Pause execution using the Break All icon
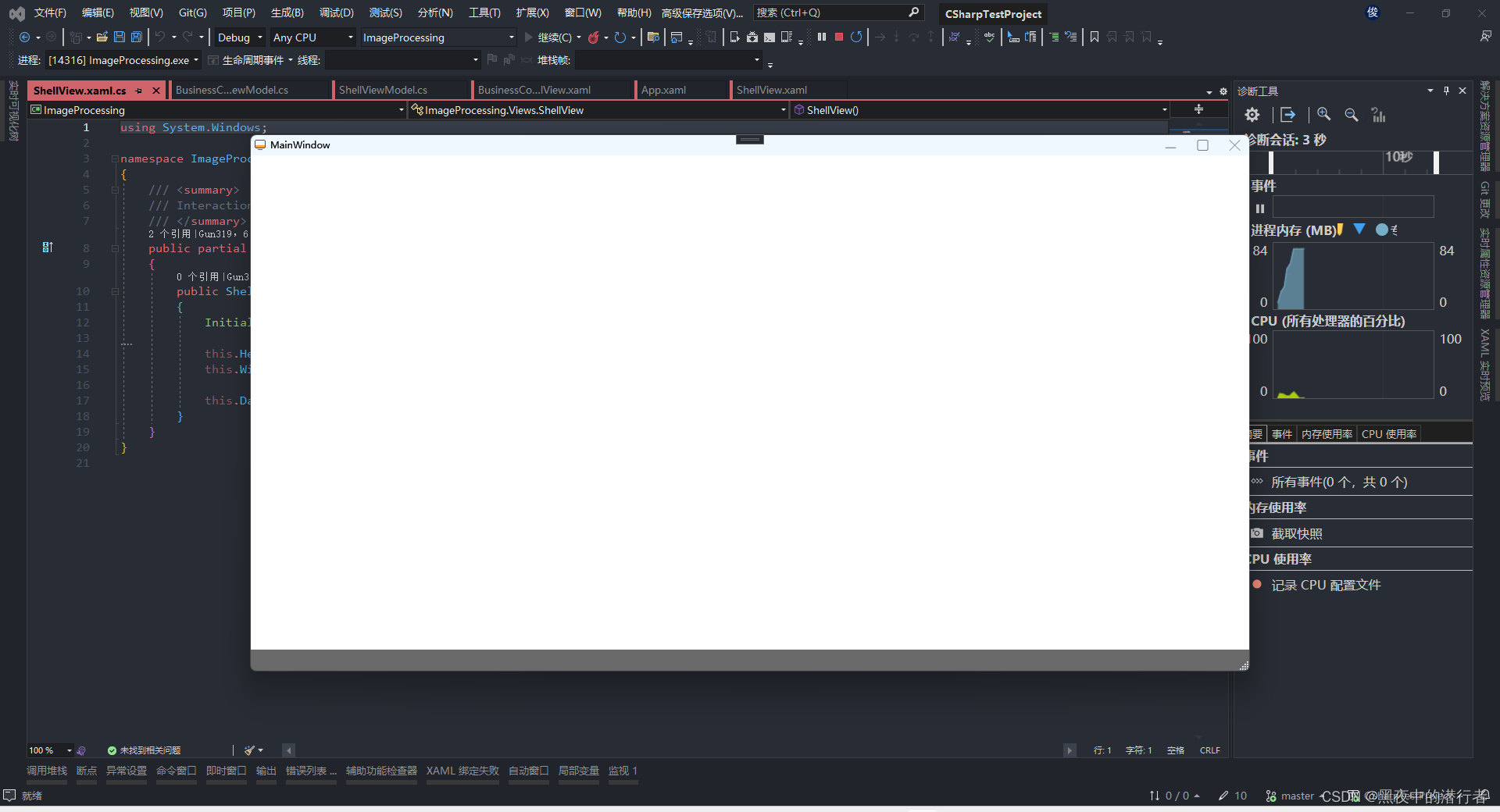Viewport: 1500px width, 812px height. coord(822,37)
